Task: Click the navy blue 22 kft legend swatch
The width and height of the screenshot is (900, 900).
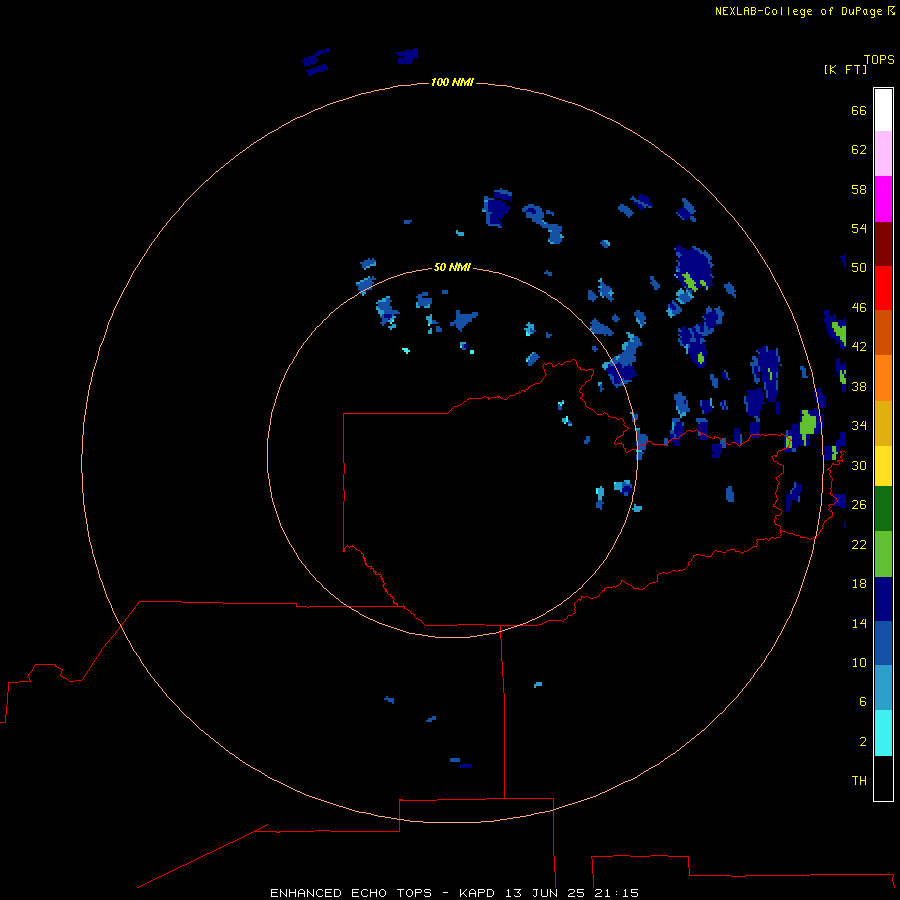Action: [x=883, y=599]
